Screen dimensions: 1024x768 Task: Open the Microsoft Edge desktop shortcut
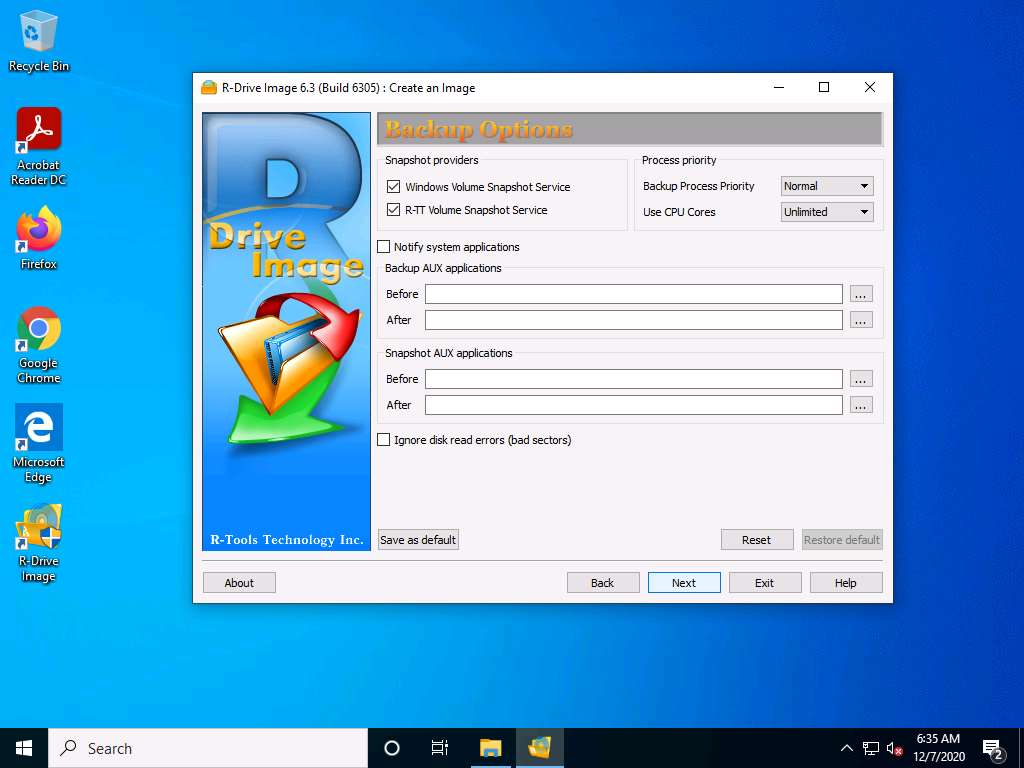point(39,443)
